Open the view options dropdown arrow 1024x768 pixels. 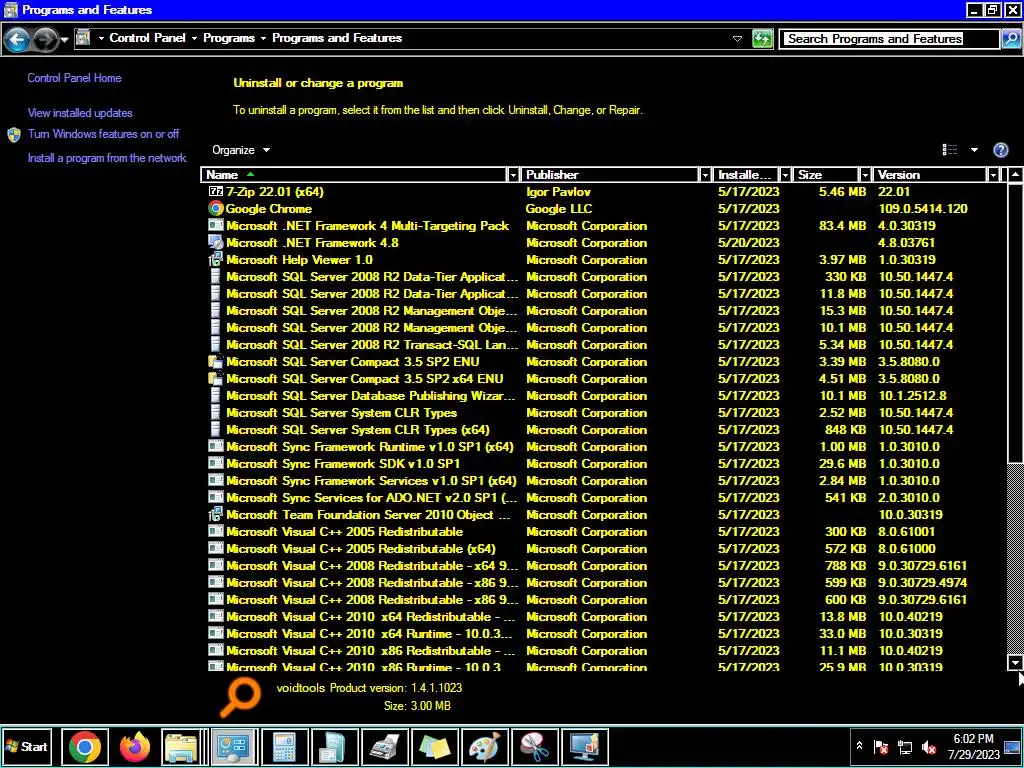pyautogui.click(x=974, y=150)
